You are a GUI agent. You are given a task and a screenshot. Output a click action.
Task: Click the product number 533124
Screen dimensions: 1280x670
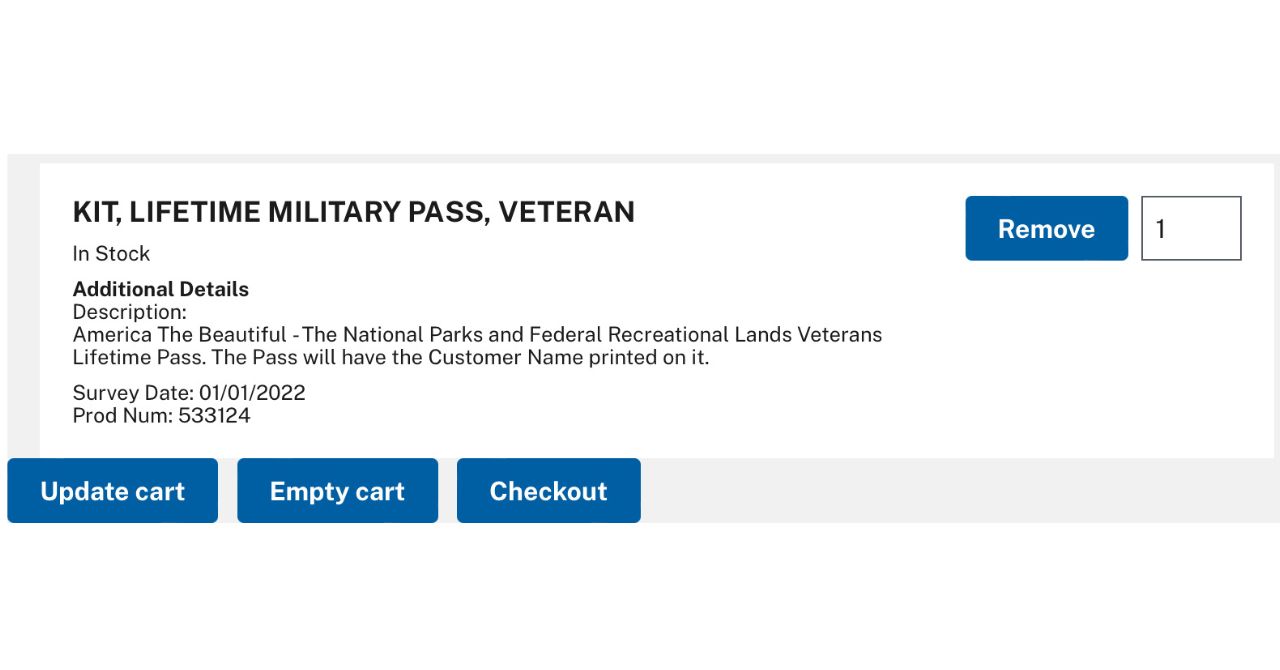point(214,416)
